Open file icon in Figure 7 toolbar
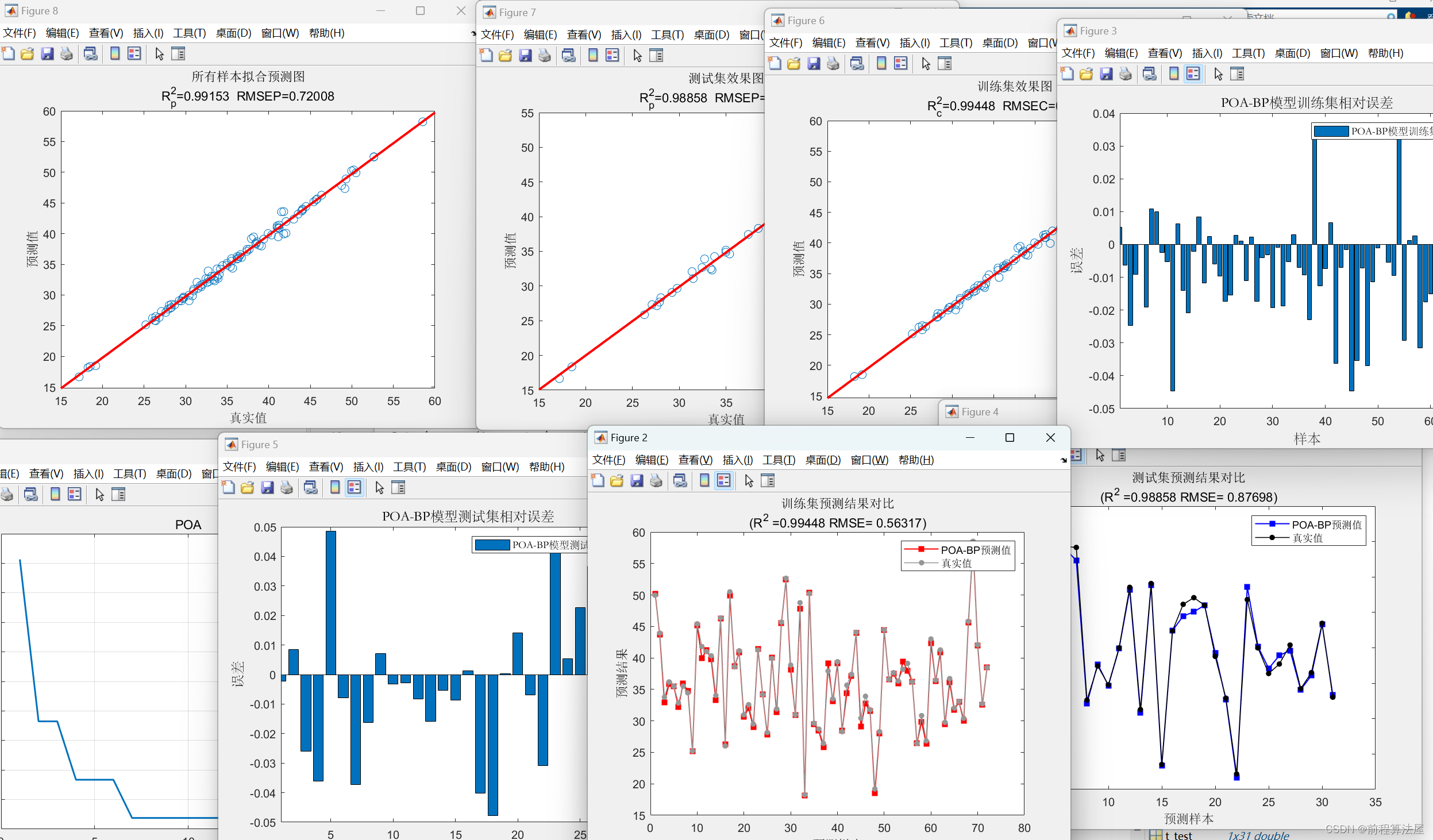Image resolution: width=1433 pixels, height=840 pixels. (x=506, y=56)
